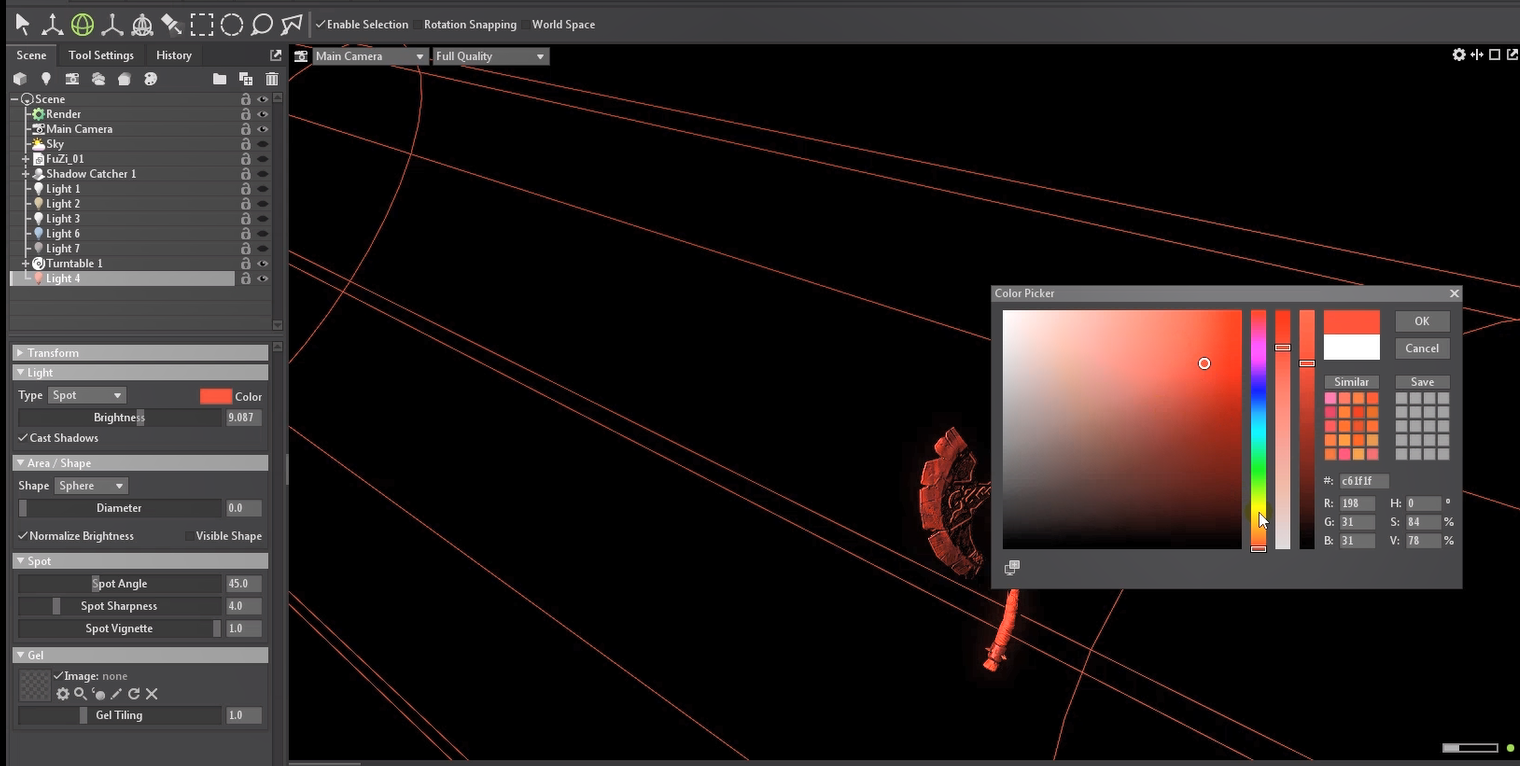
Task: Click the Similar button above the swatches
Action: pos(1351,382)
